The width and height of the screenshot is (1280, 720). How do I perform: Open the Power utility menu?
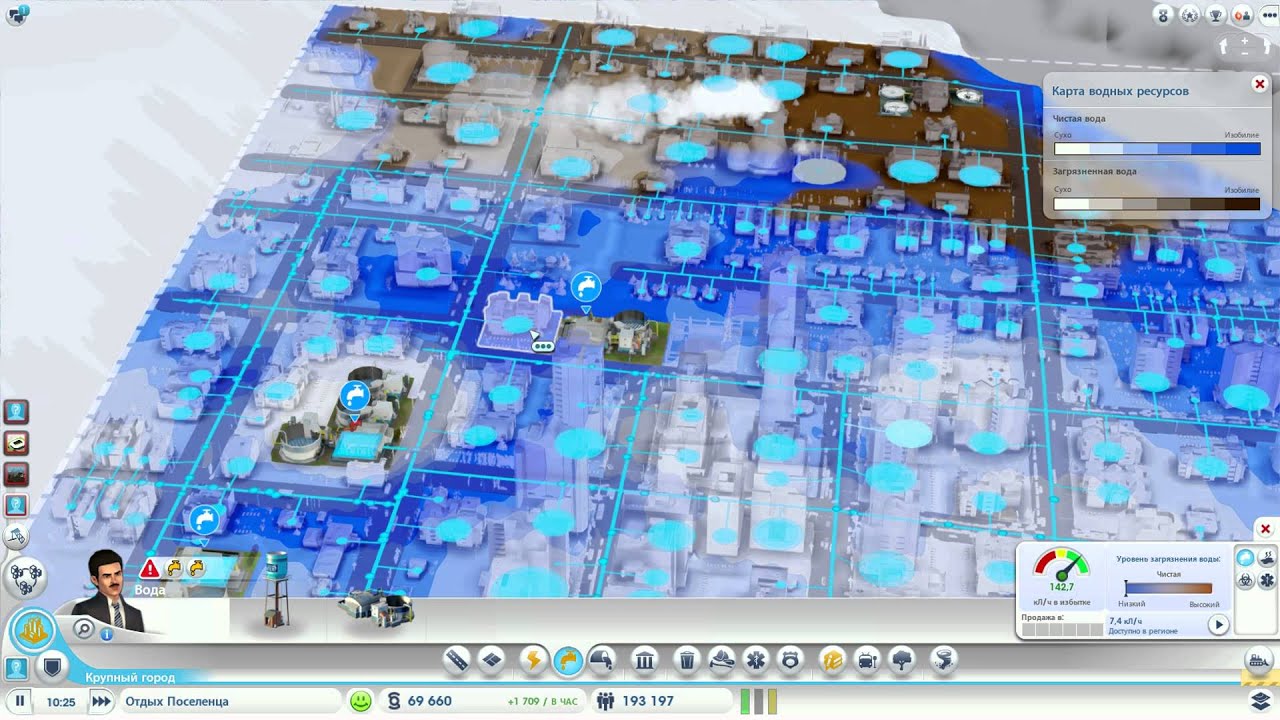tap(534, 659)
